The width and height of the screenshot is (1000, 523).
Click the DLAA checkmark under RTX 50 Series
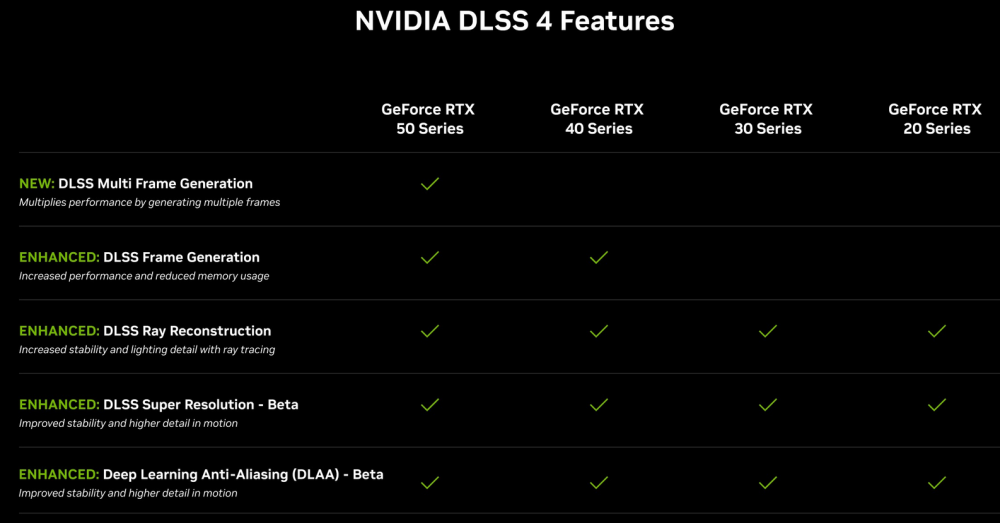click(430, 482)
